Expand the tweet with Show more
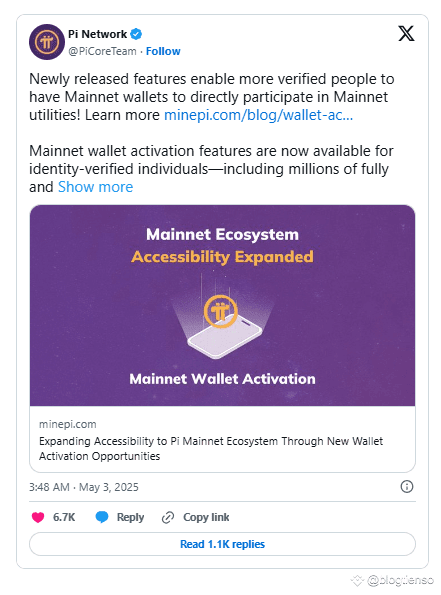 point(95,187)
